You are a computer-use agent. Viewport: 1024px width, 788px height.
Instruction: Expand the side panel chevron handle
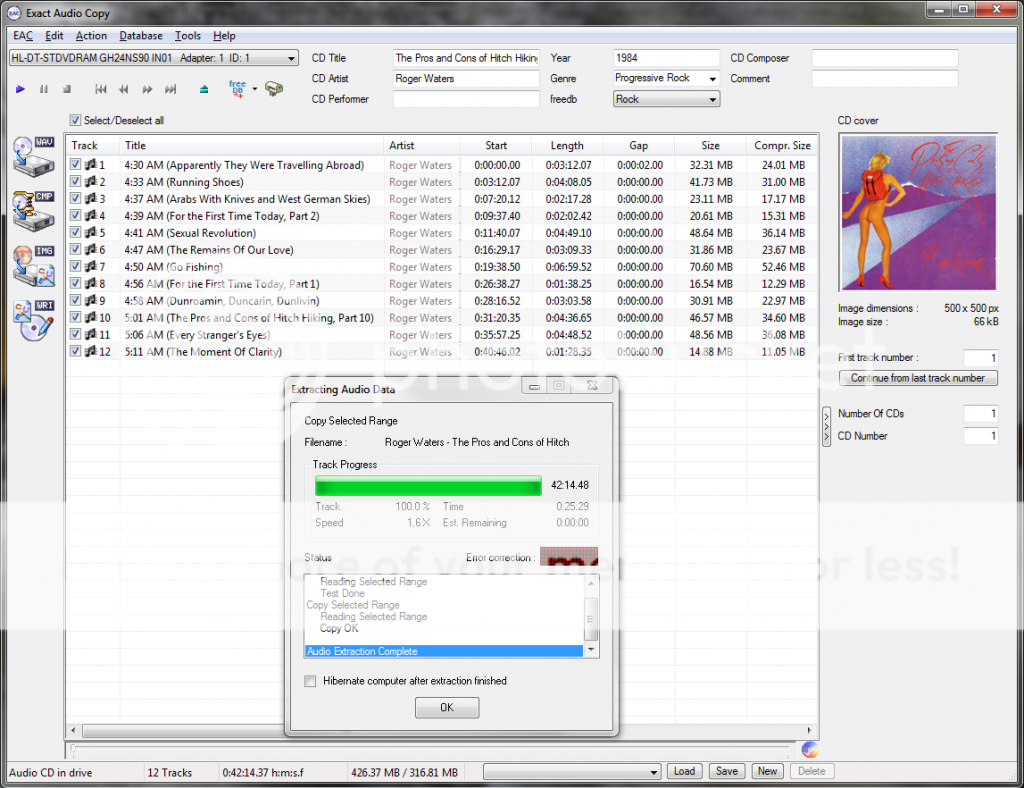826,427
